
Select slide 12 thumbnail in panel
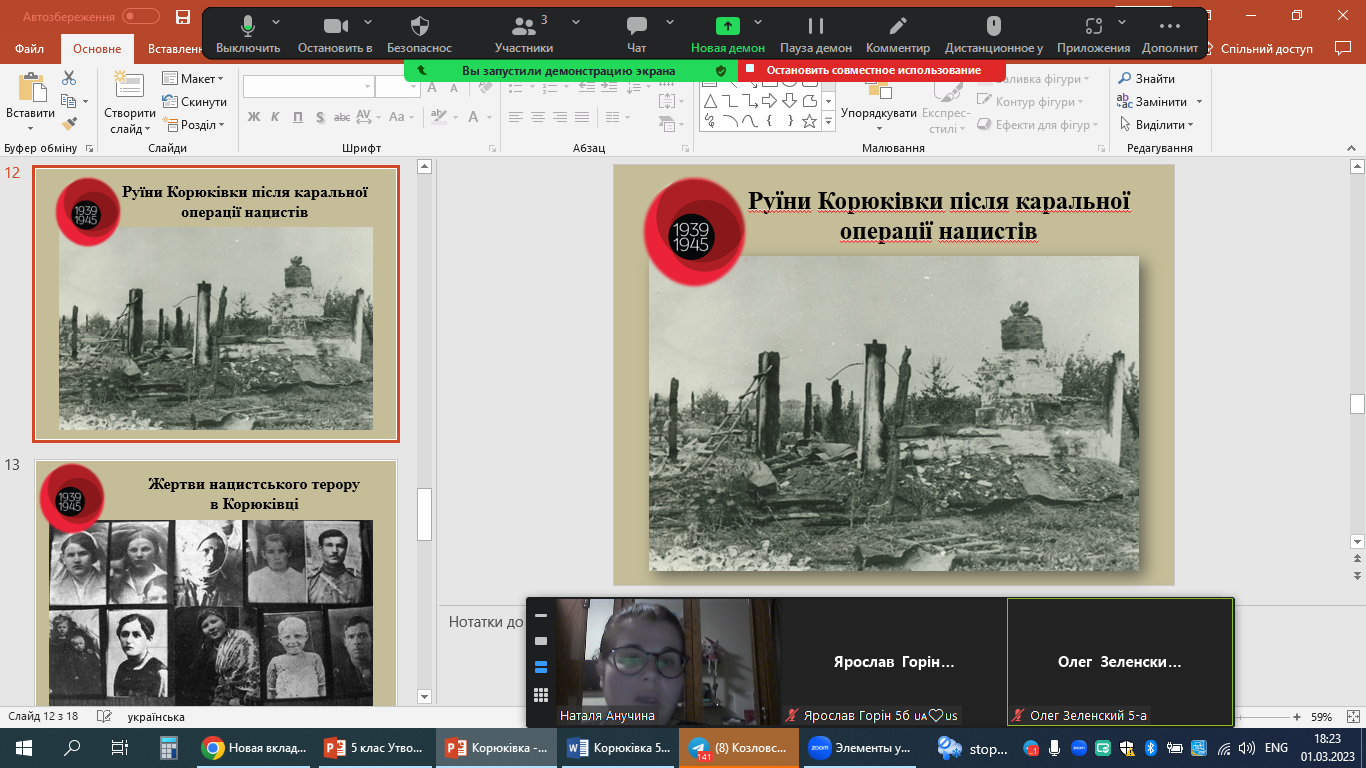(x=216, y=304)
